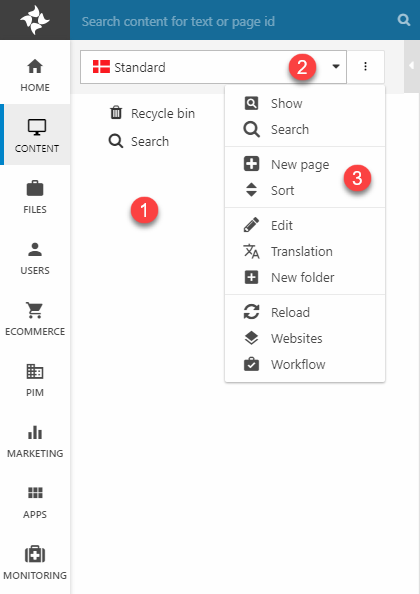The height and width of the screenshot is (594, 420).
Task: Toggle the three-dot options menu button
Action: point(365,67)
